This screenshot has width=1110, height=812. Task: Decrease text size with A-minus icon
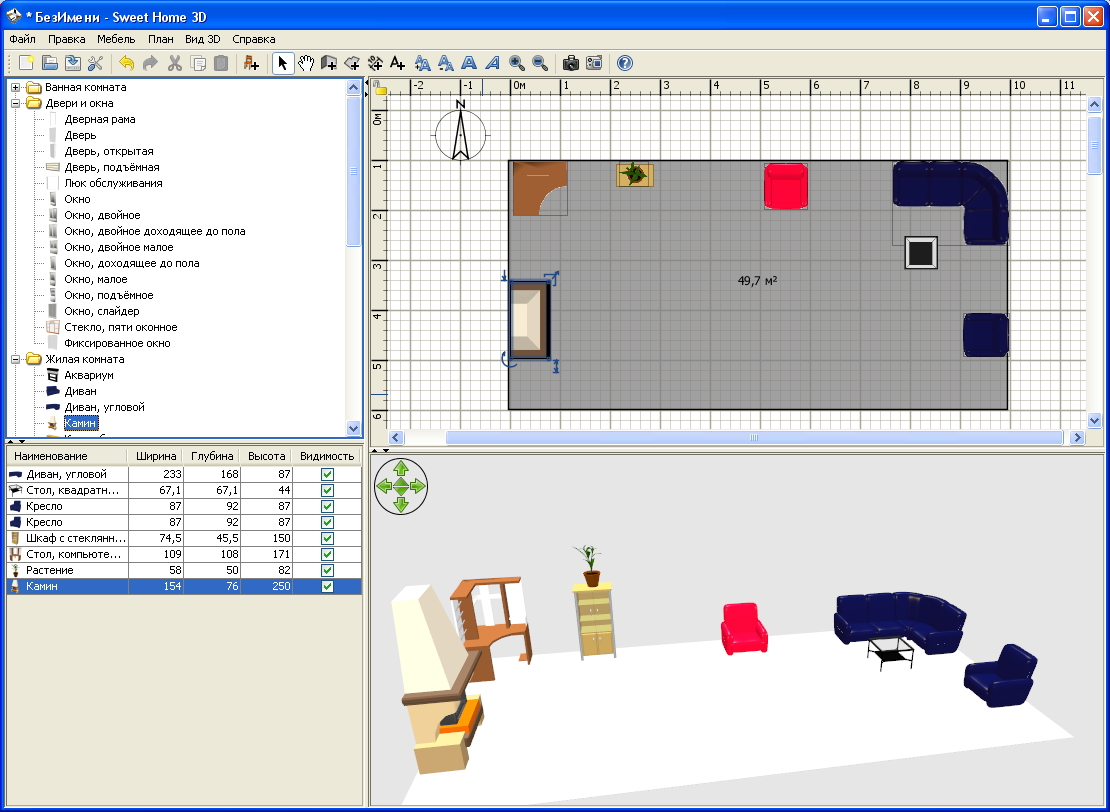point(446,63)
